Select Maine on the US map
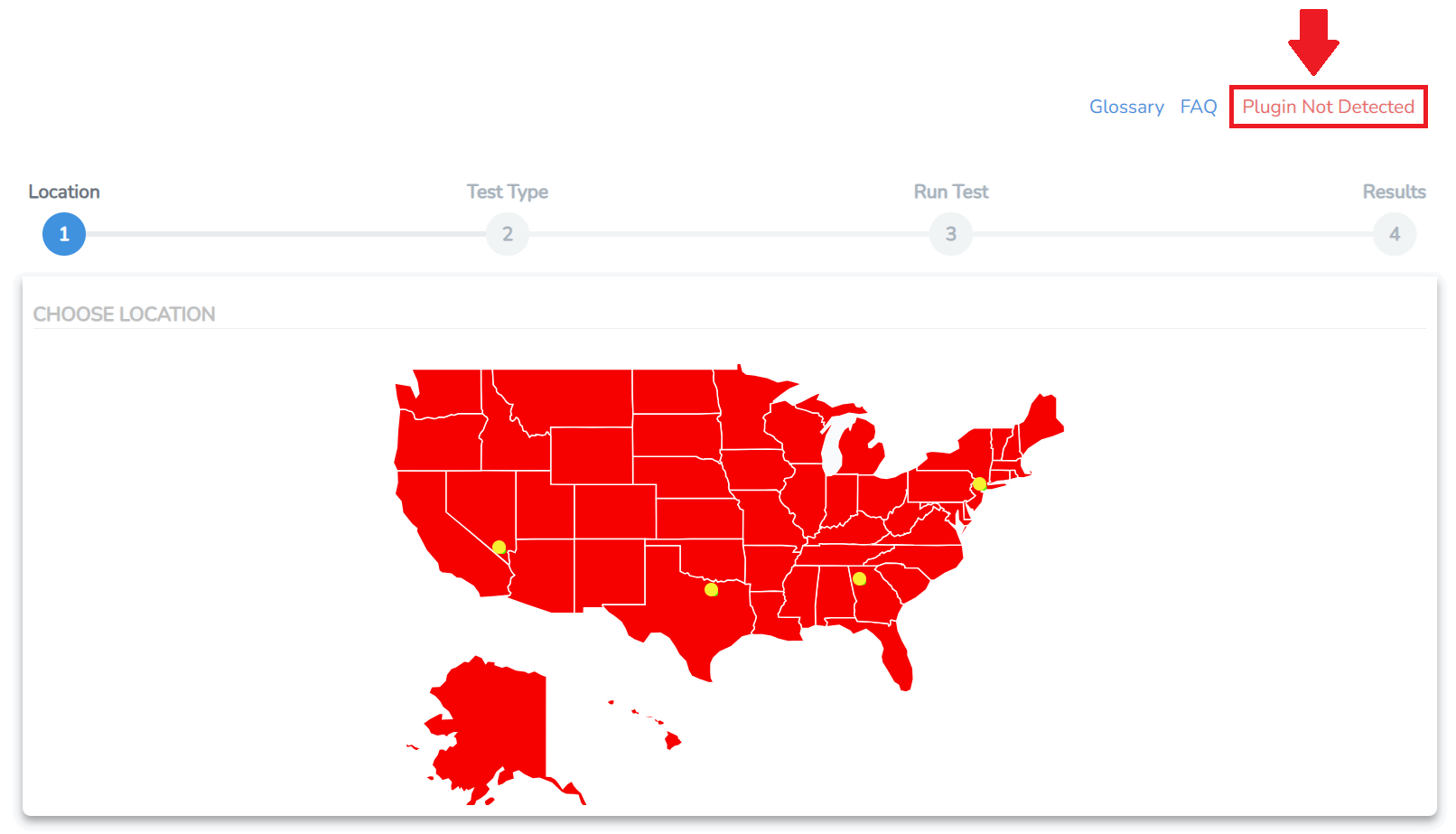Image resolution: width=1456 pixels, height=834 pixels. pos(1041,423)
